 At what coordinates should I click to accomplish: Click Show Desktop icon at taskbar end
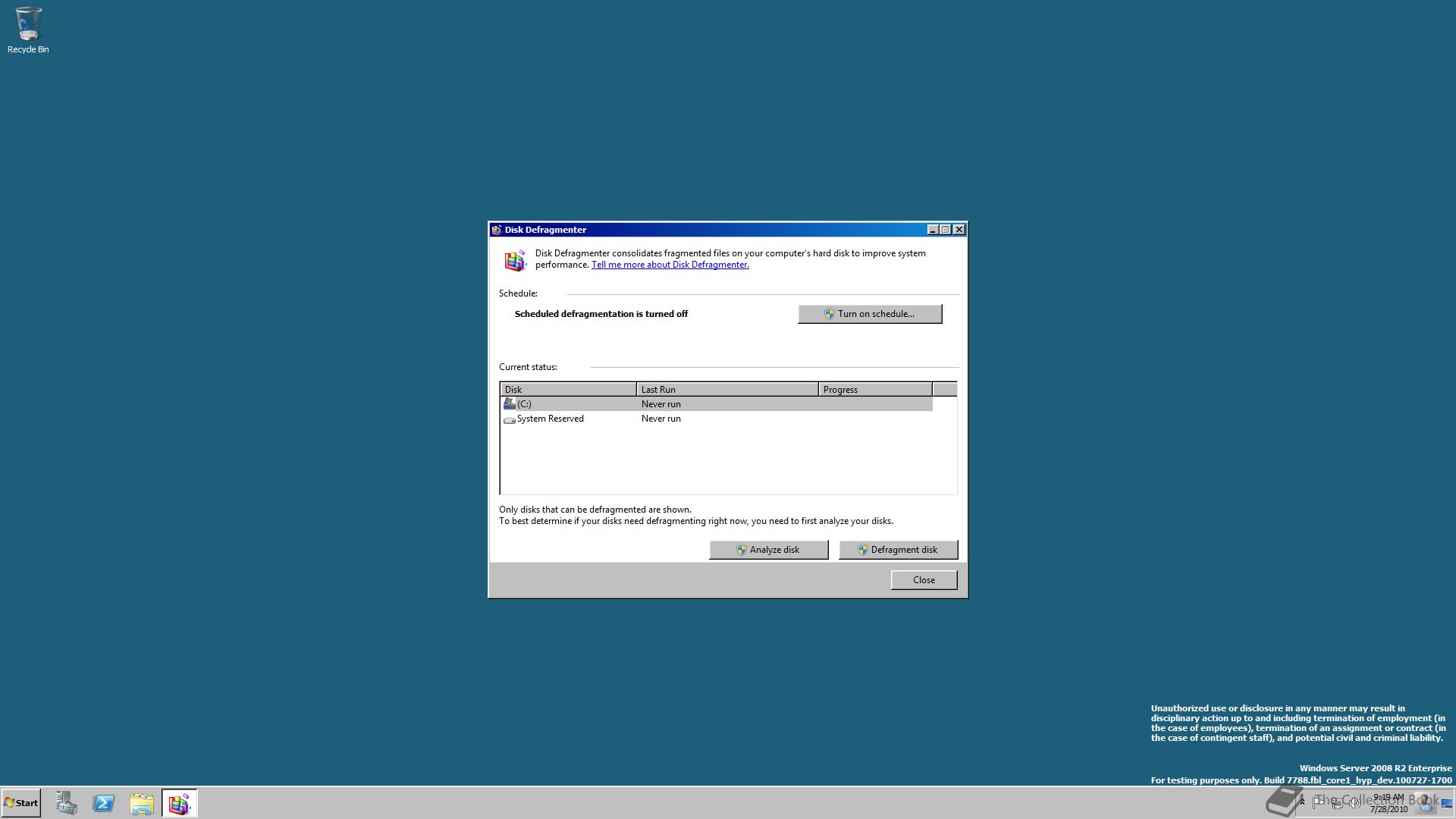pyautogui.click(x=1447, y=803)
